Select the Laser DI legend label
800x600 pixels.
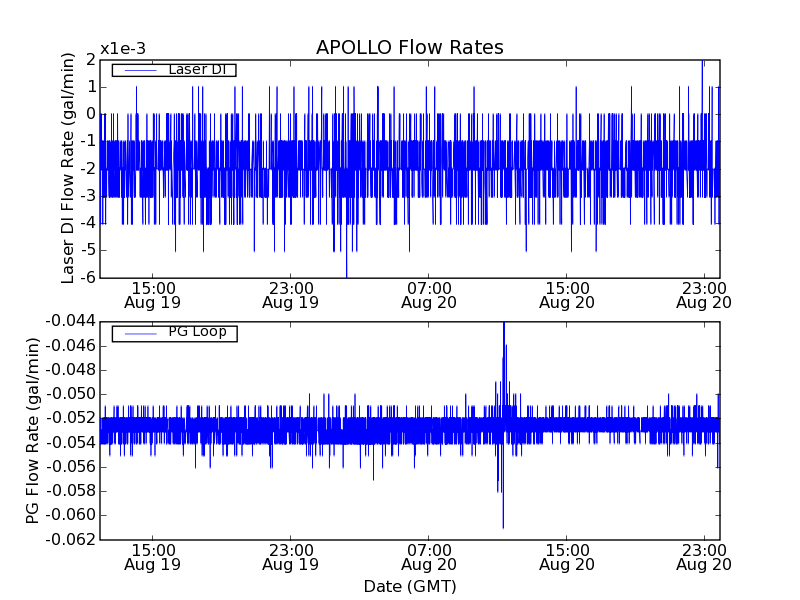195,69
